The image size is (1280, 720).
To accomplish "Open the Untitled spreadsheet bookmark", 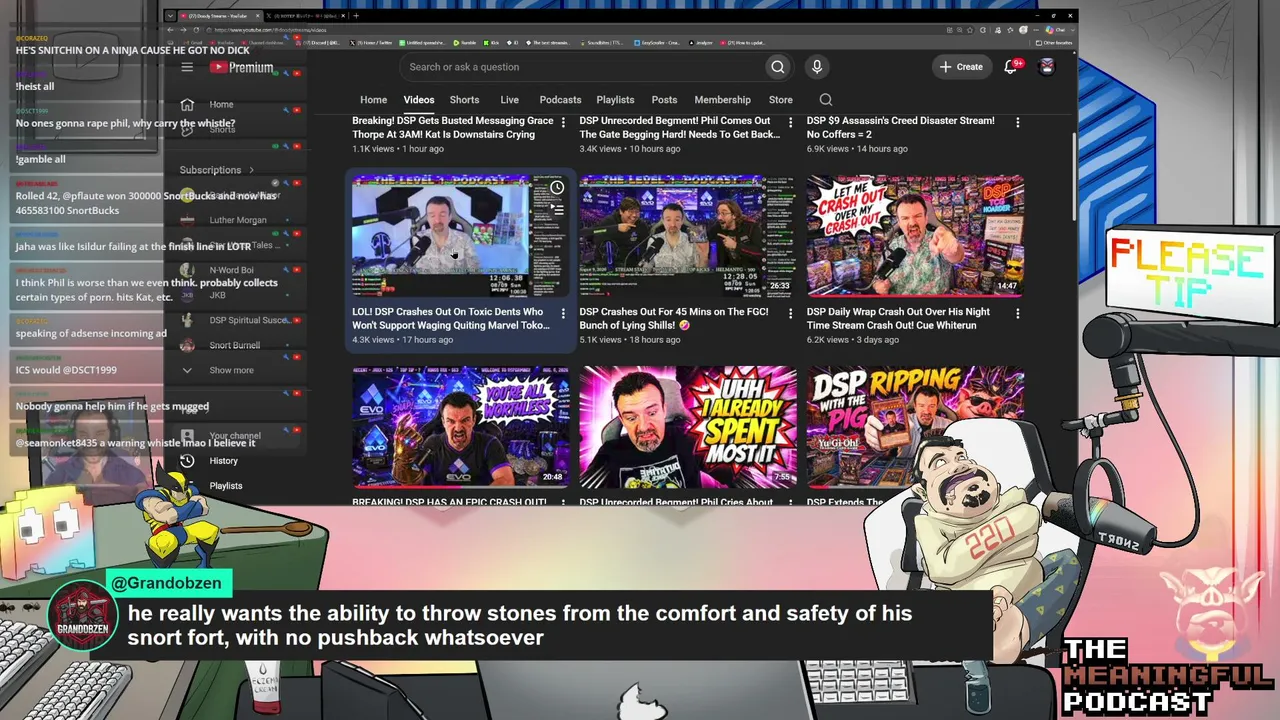I will (x=422, y=44).
